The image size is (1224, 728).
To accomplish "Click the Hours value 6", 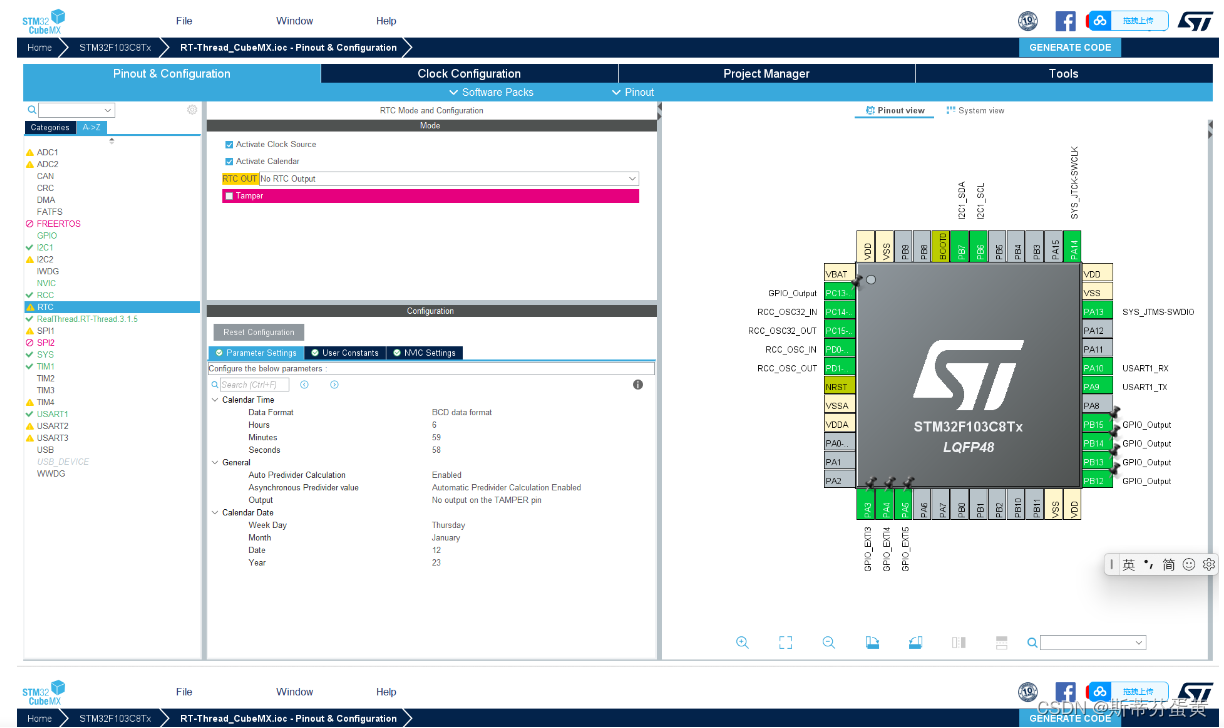I will click(x=434, y=425).
